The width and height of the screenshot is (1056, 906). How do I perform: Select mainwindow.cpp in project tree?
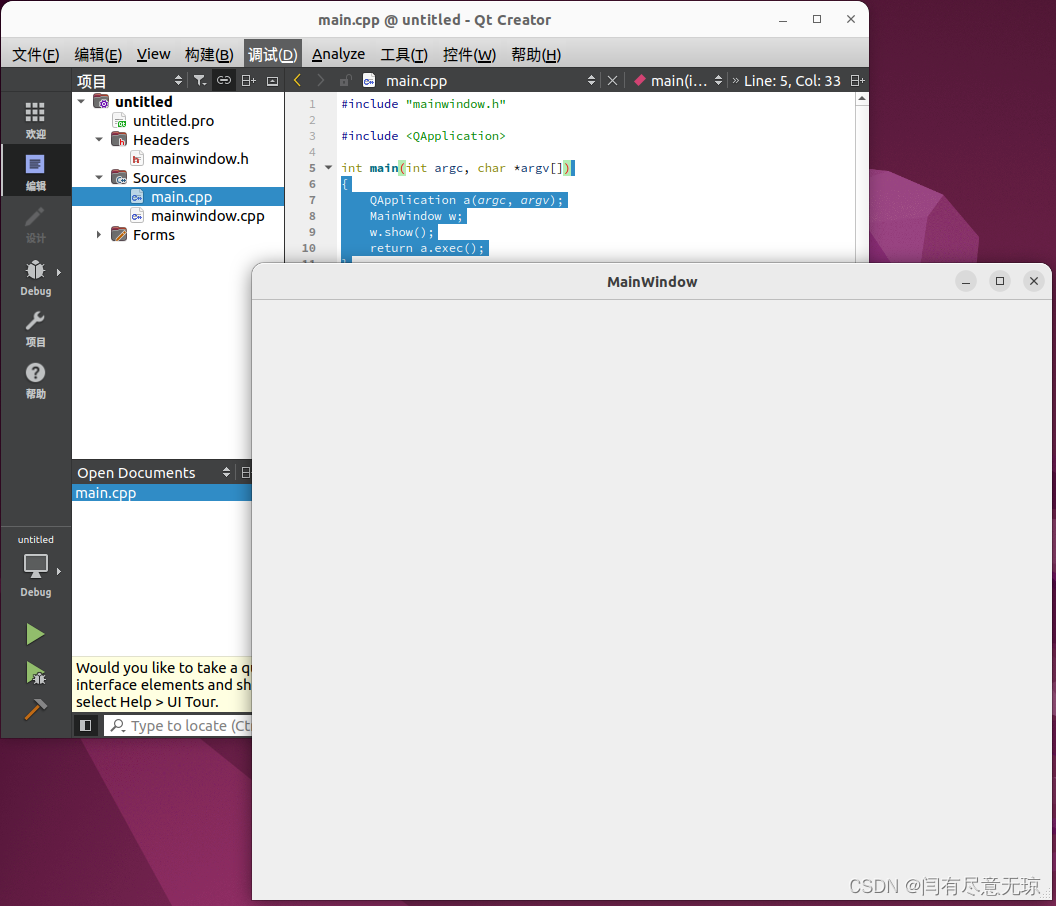[207, 216]
